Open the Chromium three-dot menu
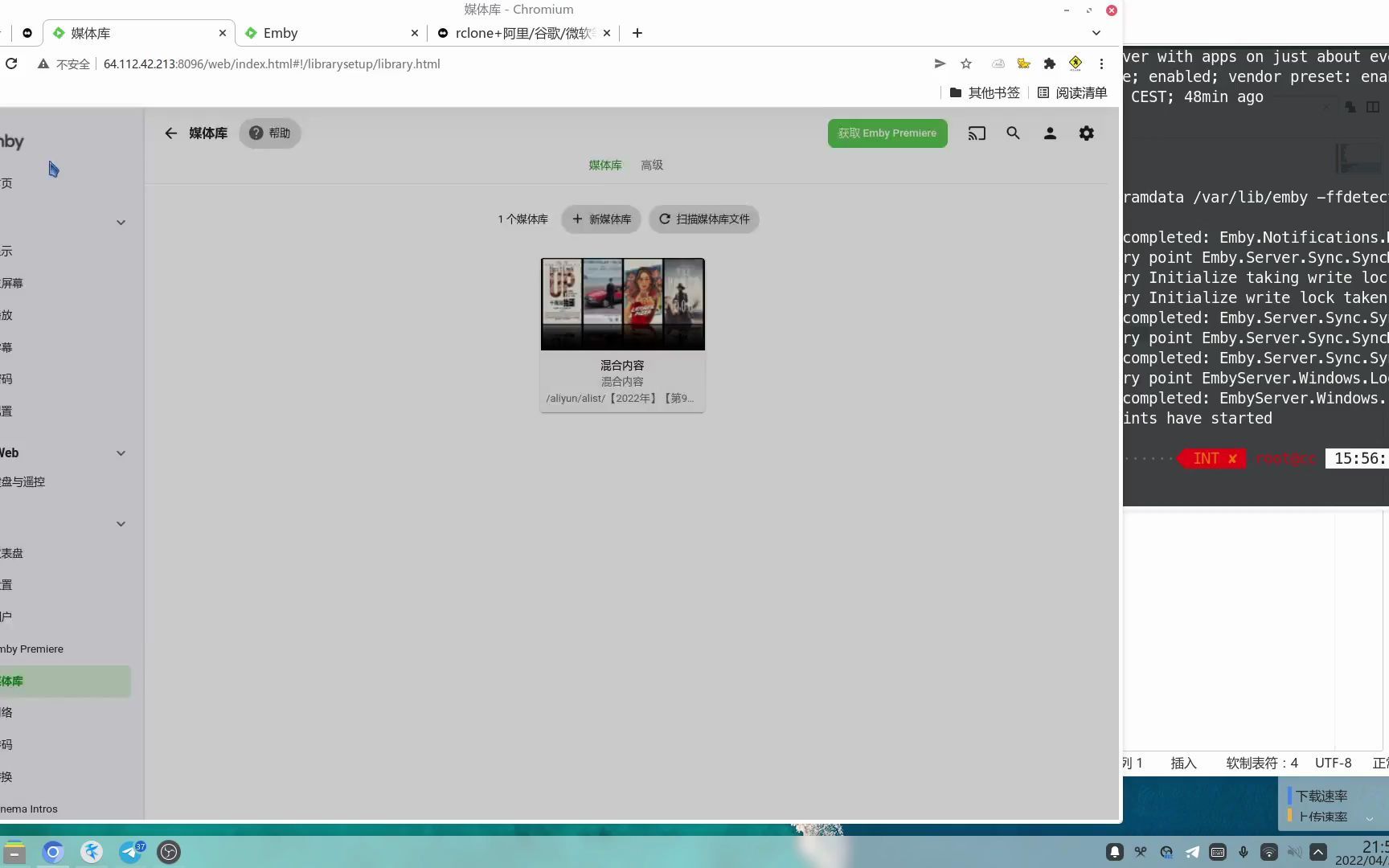 [1101, 63]
